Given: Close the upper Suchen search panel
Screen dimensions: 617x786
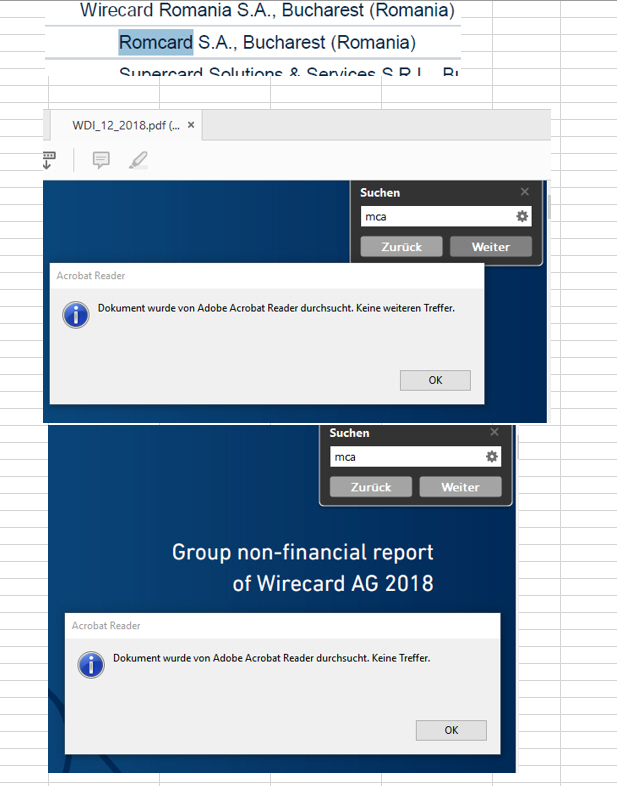Looking at the screenshot, I should (525, 191).
